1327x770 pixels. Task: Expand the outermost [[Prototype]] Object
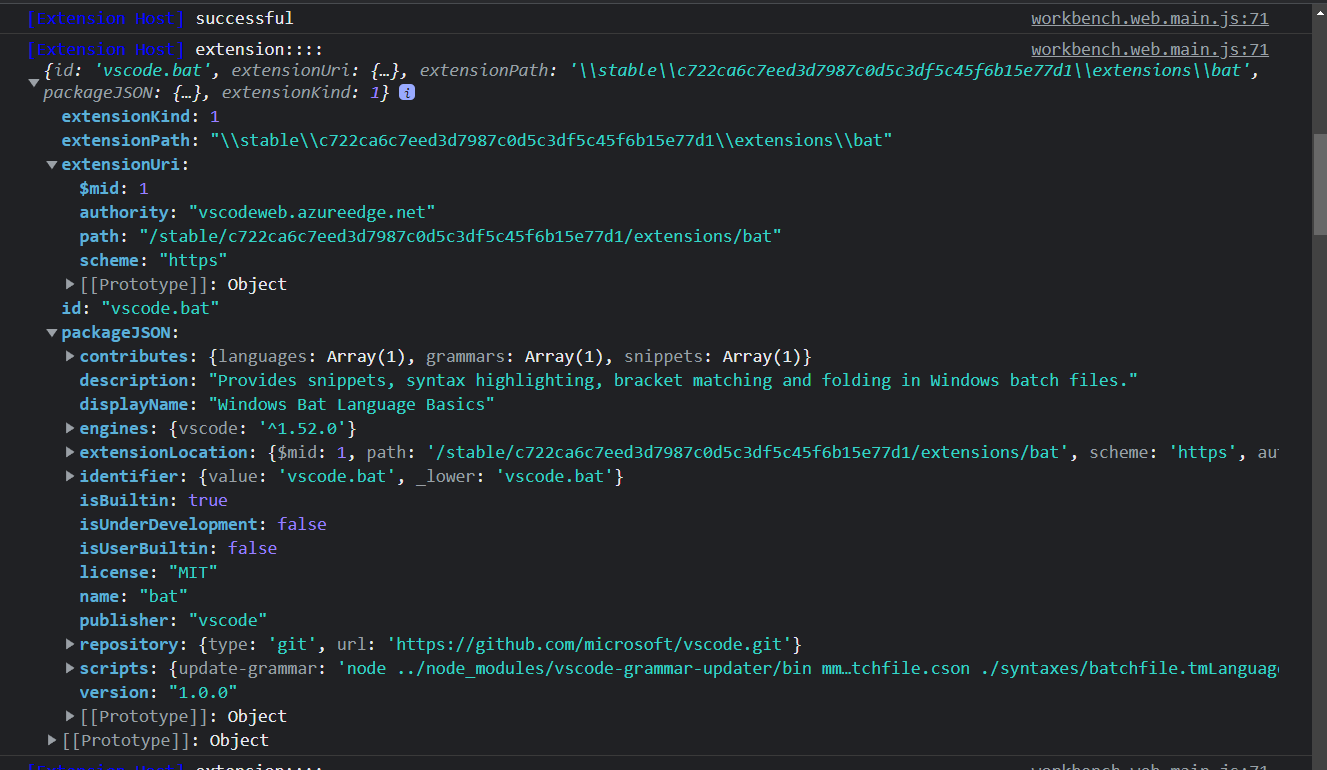(x=51, y=740)
